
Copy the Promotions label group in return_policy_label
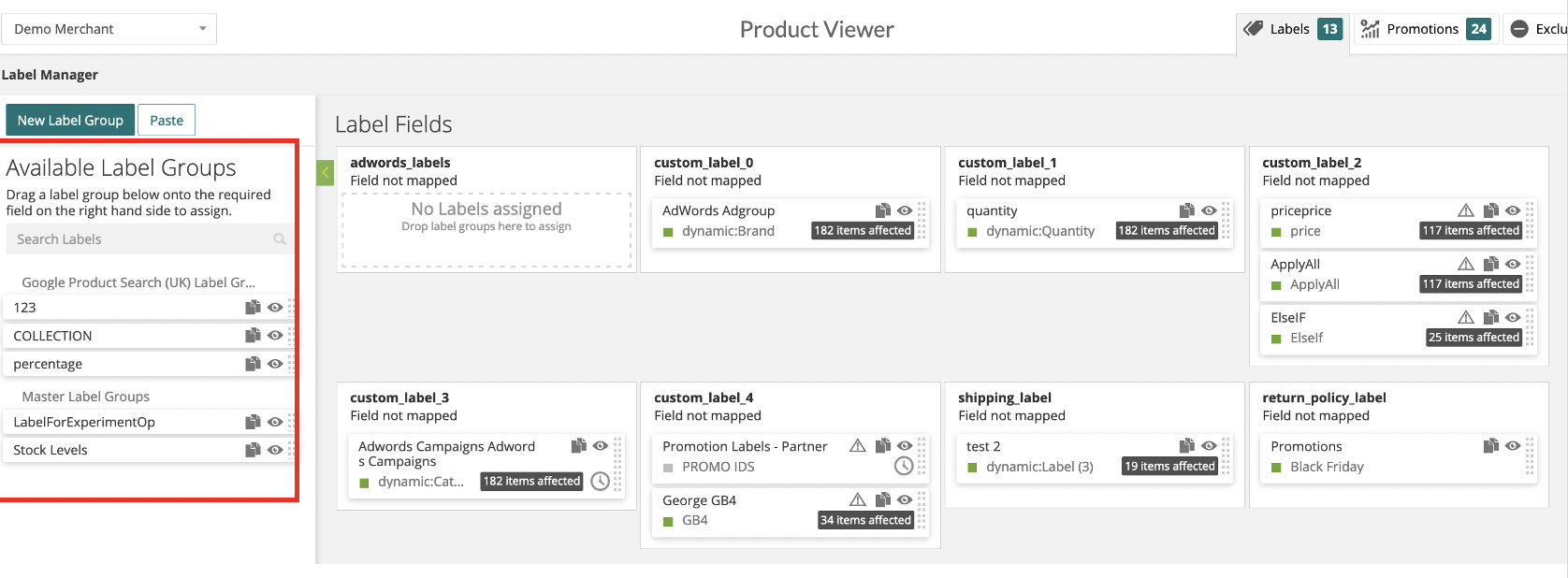click(x=1490, y=445)
